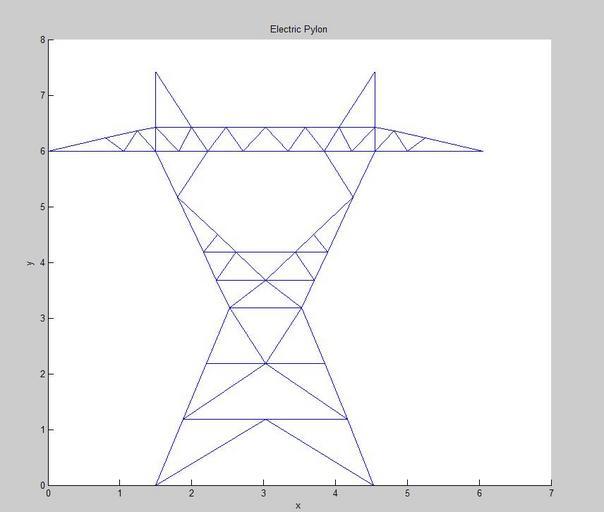This screenshot has width=604, height=512.
Task: Click the x-axis tick label 1
Action: pyautogui.click(x=120, y=494)
